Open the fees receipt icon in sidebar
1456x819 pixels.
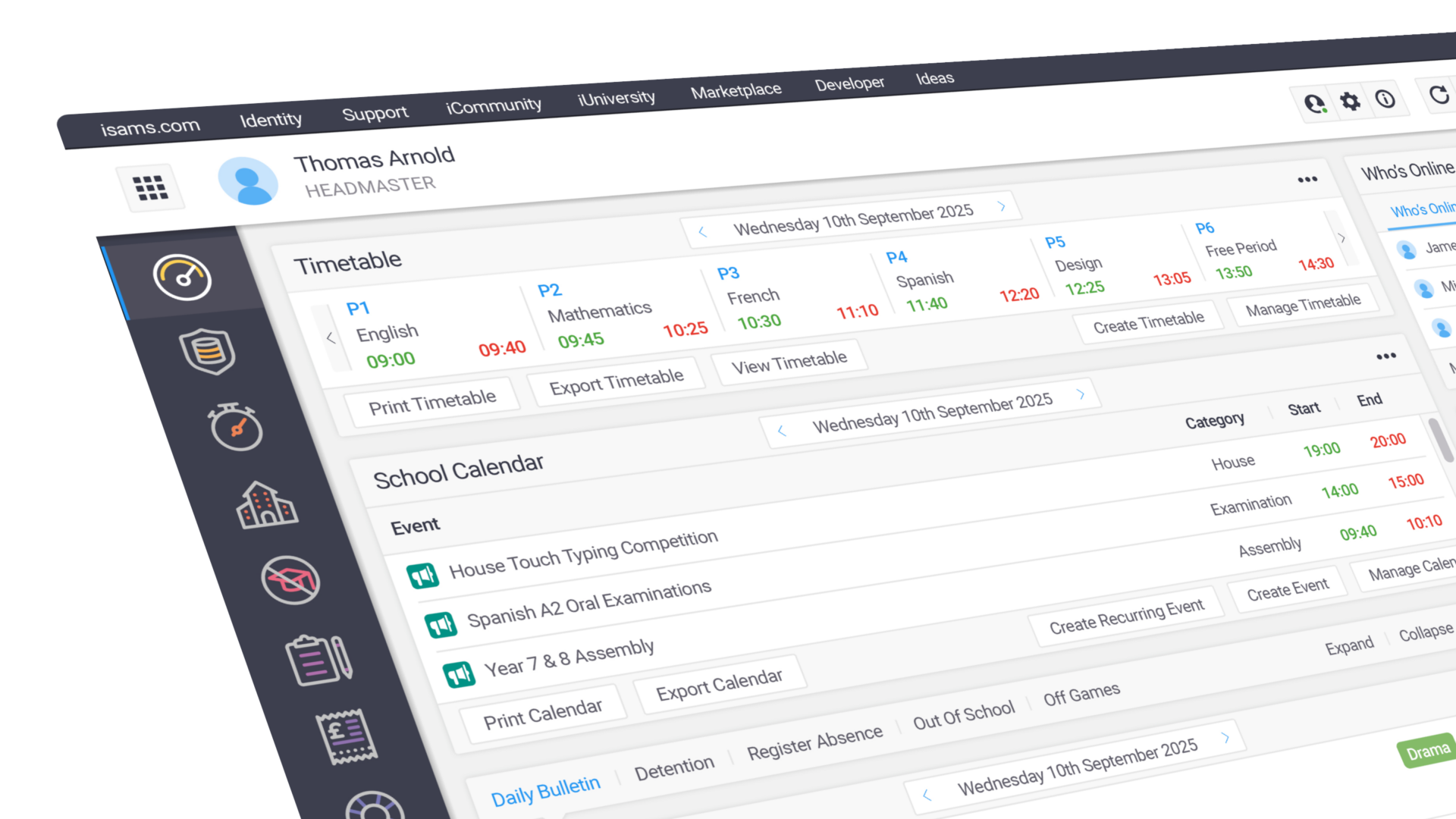pyautogui.click(x=347, y=736)
